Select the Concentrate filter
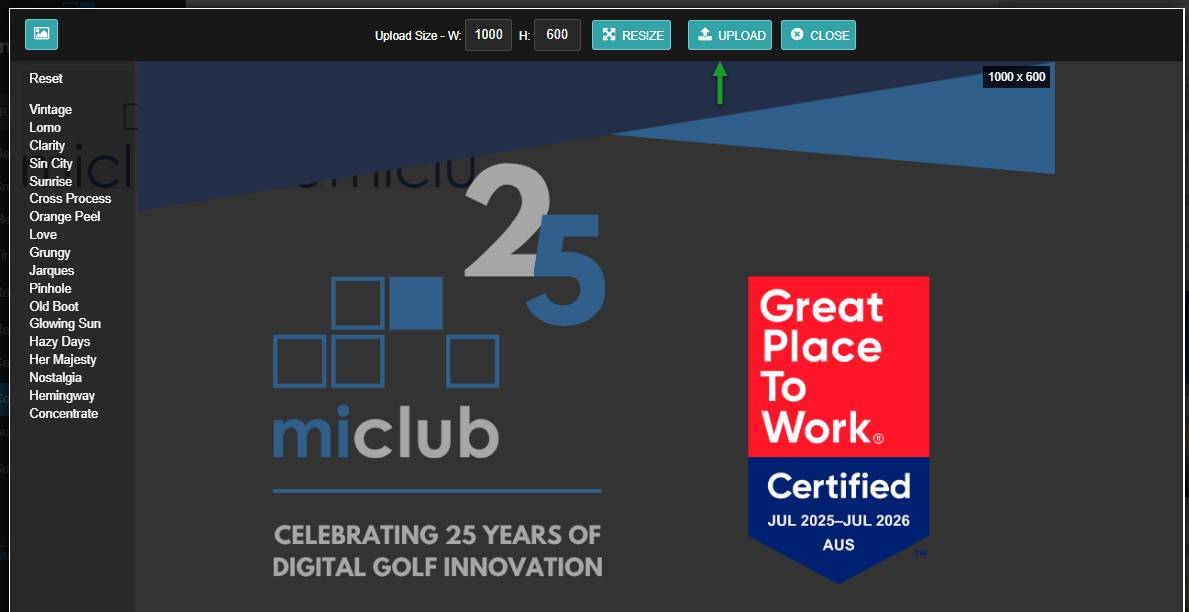 coord(64,413)
